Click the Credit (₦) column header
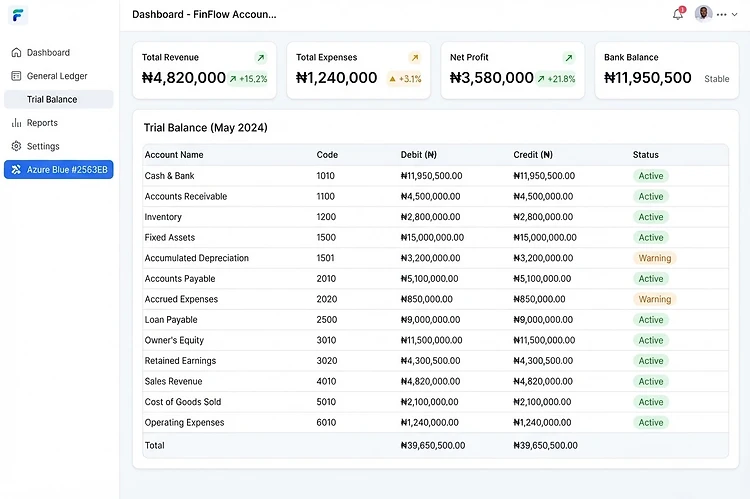Screen dimensions: 750x499 [x=533, y=155]
